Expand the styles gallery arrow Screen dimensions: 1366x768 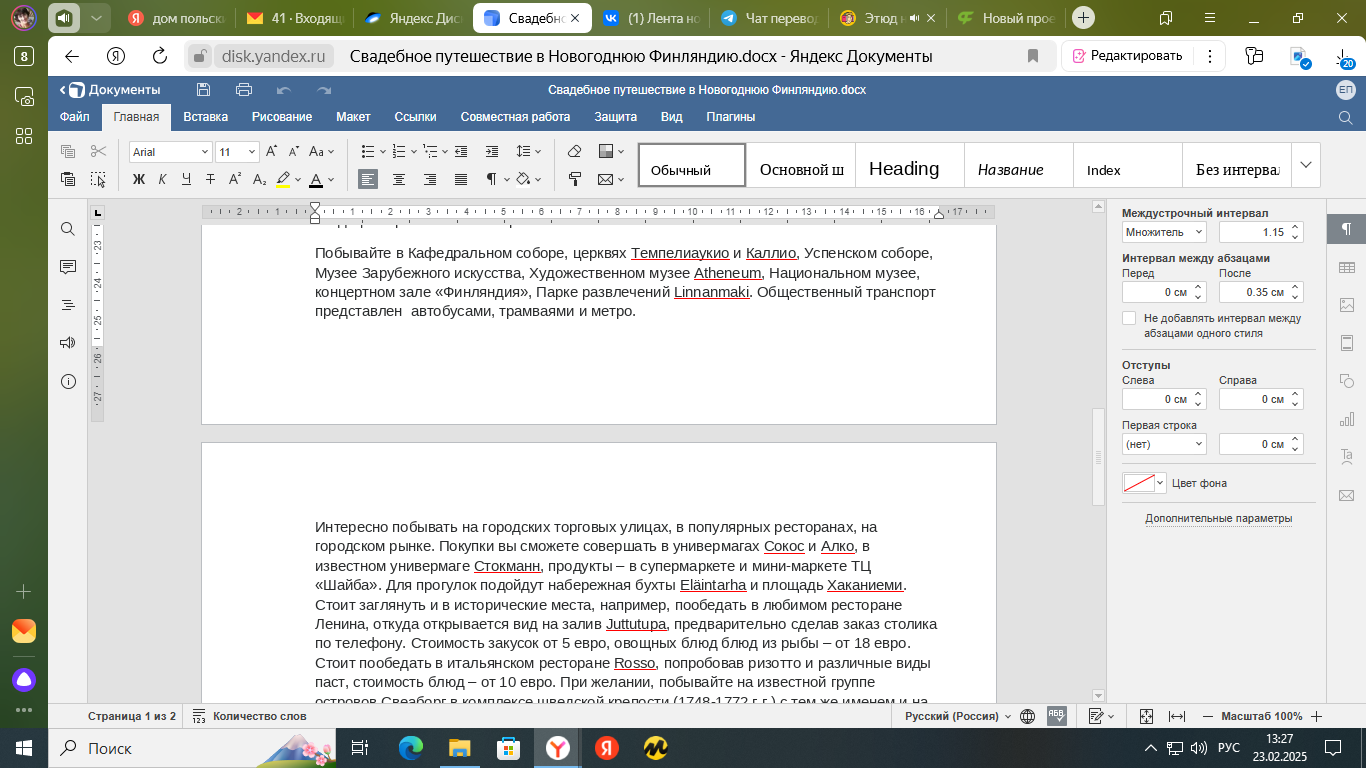1306,165
